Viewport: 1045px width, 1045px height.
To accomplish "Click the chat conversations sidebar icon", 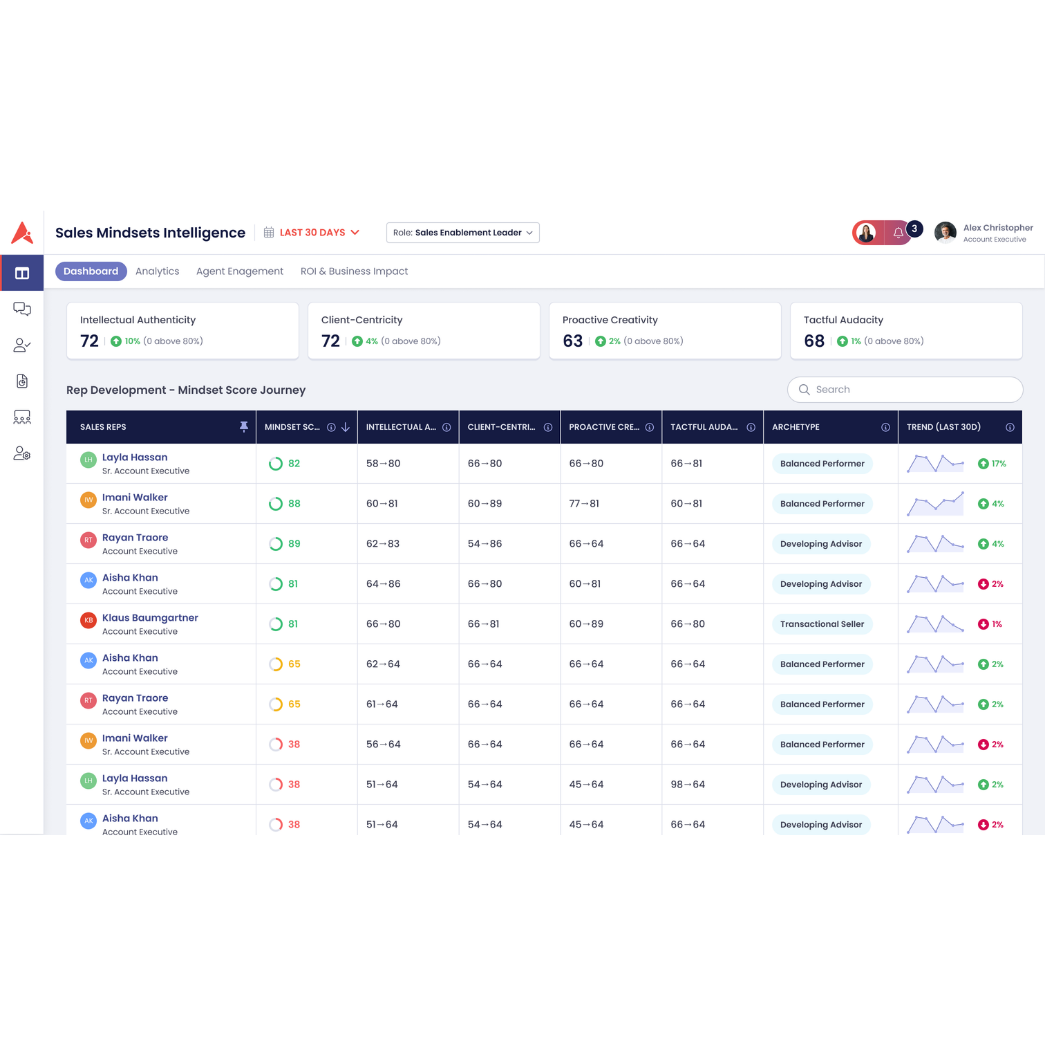I will coord(21,309).
